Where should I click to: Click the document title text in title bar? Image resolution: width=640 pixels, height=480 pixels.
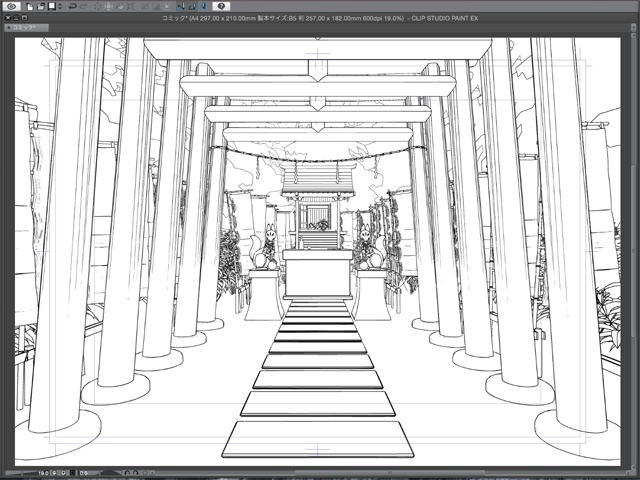pyautogui.click(x=320, y=18)
